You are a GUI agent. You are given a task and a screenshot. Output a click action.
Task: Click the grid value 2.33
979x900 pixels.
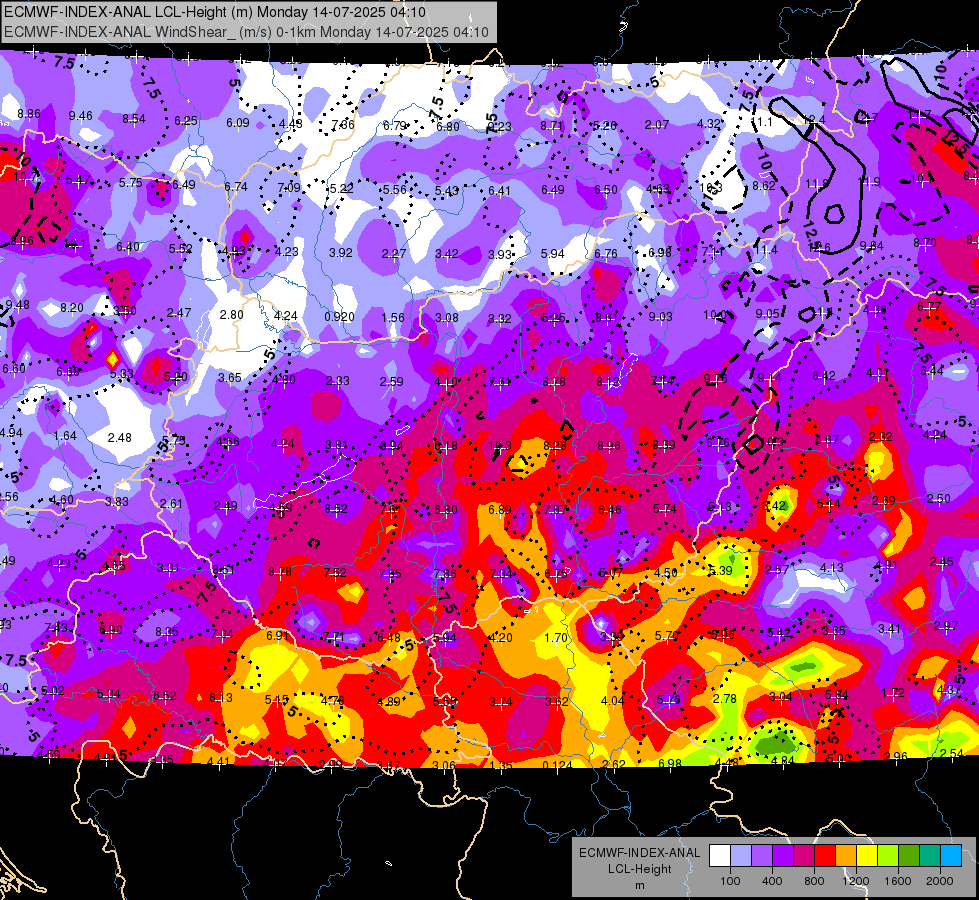pyautogui.click(x=338, y=381)
